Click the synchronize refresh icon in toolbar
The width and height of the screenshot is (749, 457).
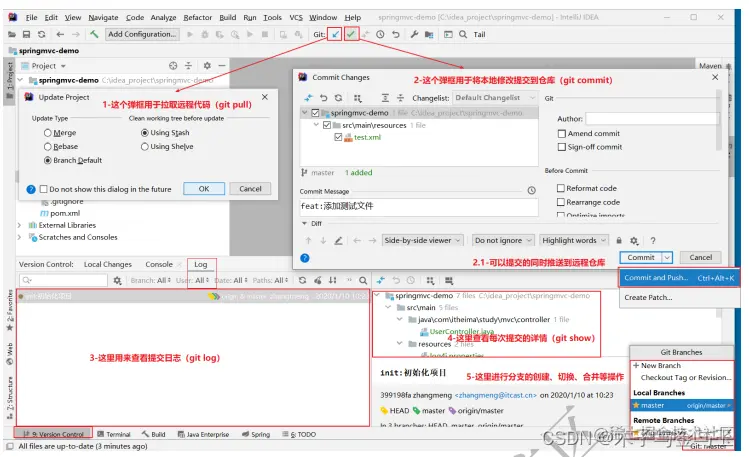point(42,34)
